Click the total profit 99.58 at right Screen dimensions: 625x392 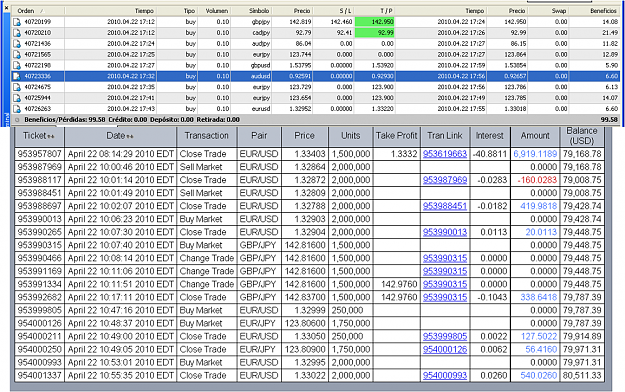click(x=609, y=119)
